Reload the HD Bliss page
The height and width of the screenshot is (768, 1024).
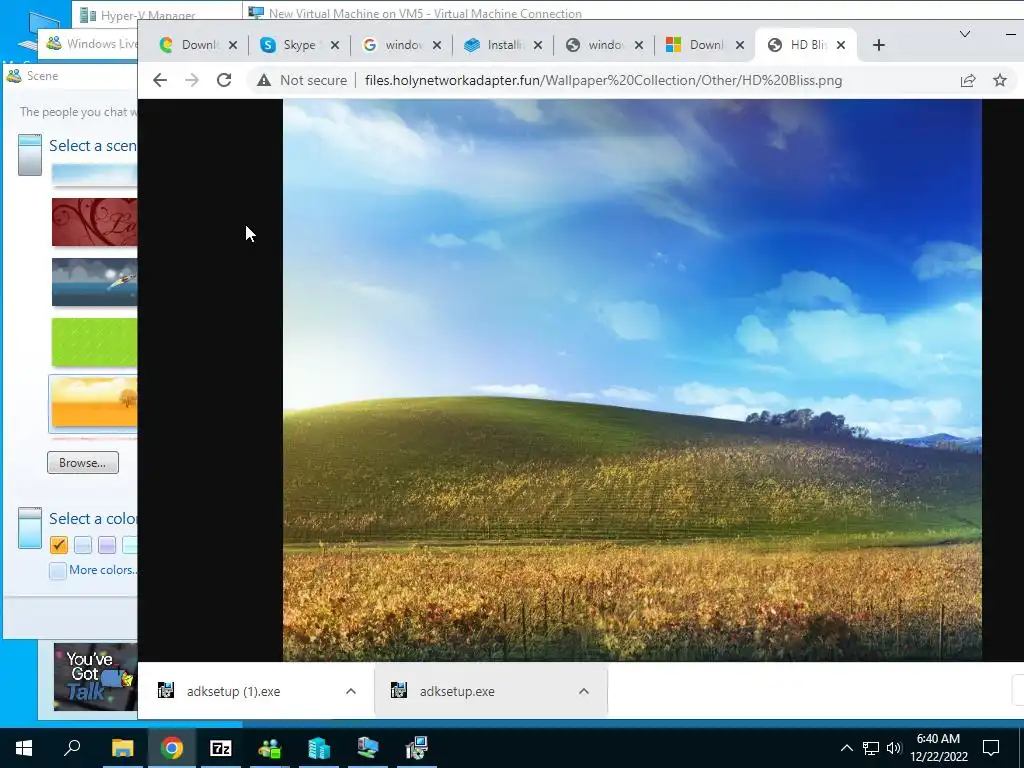224,80
